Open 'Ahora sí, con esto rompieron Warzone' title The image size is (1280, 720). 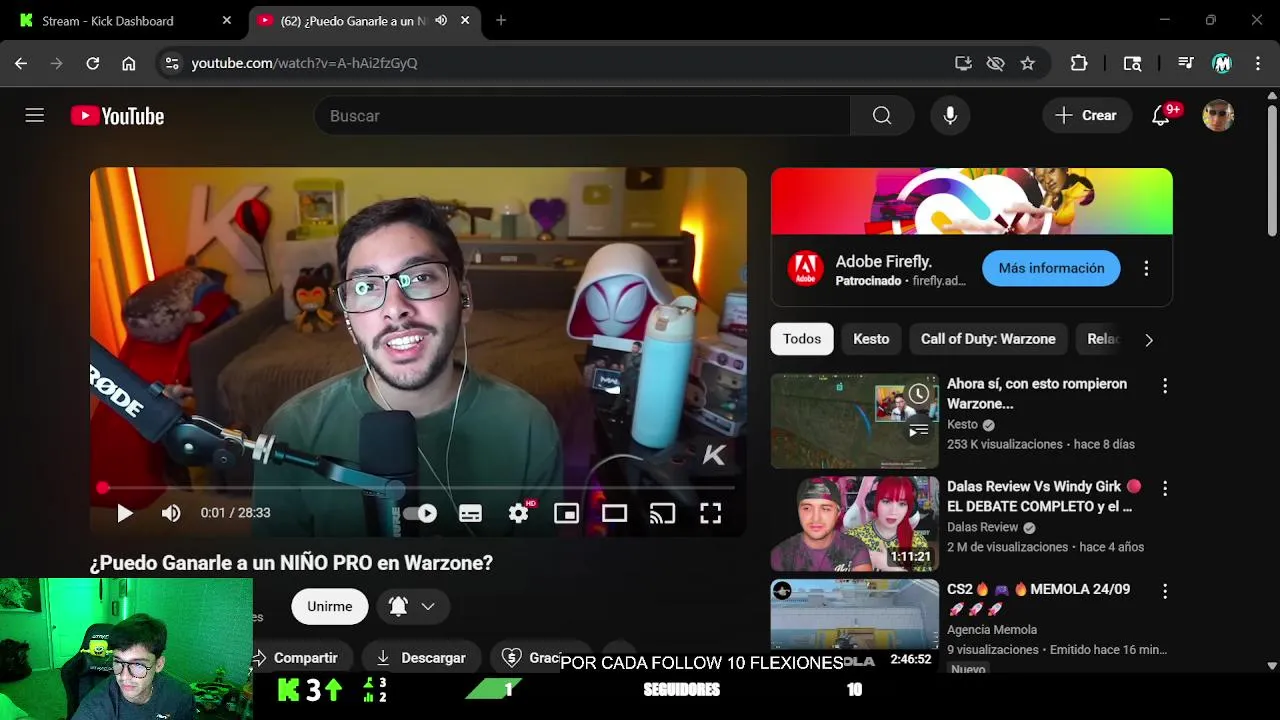pos(1037,394)
